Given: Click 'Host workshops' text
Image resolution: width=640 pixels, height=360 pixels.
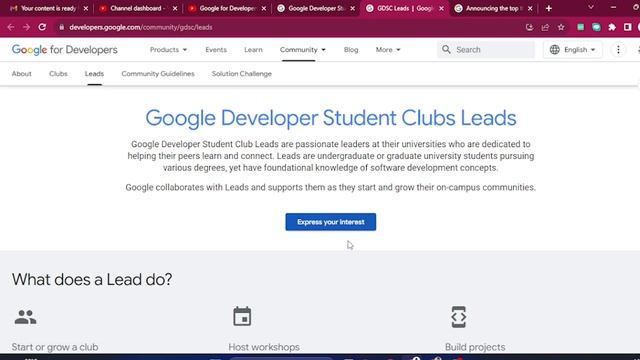Looking at the screenshot, I should click(x=264, y=347).
